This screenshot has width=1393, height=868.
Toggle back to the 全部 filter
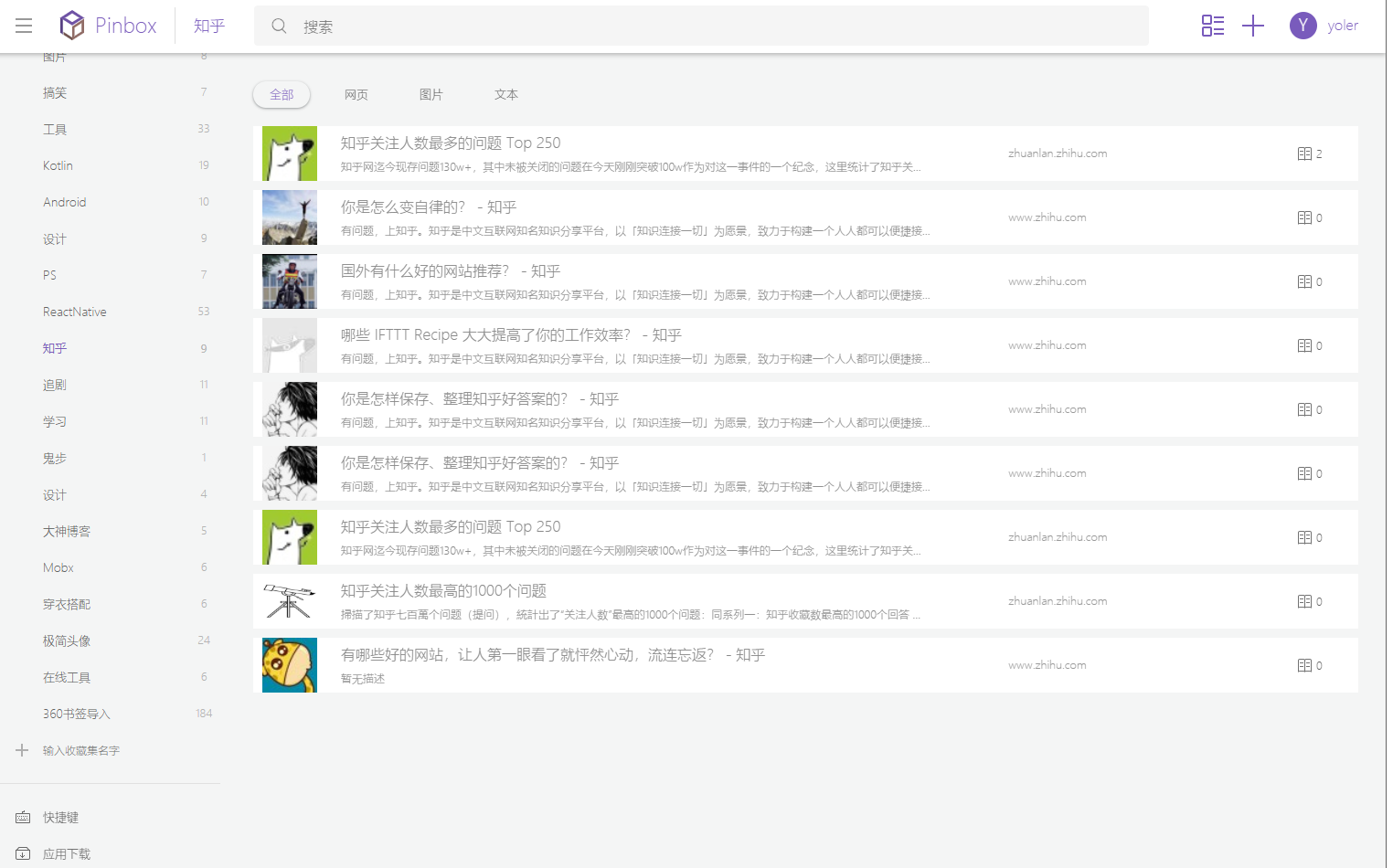coord(281,94)
